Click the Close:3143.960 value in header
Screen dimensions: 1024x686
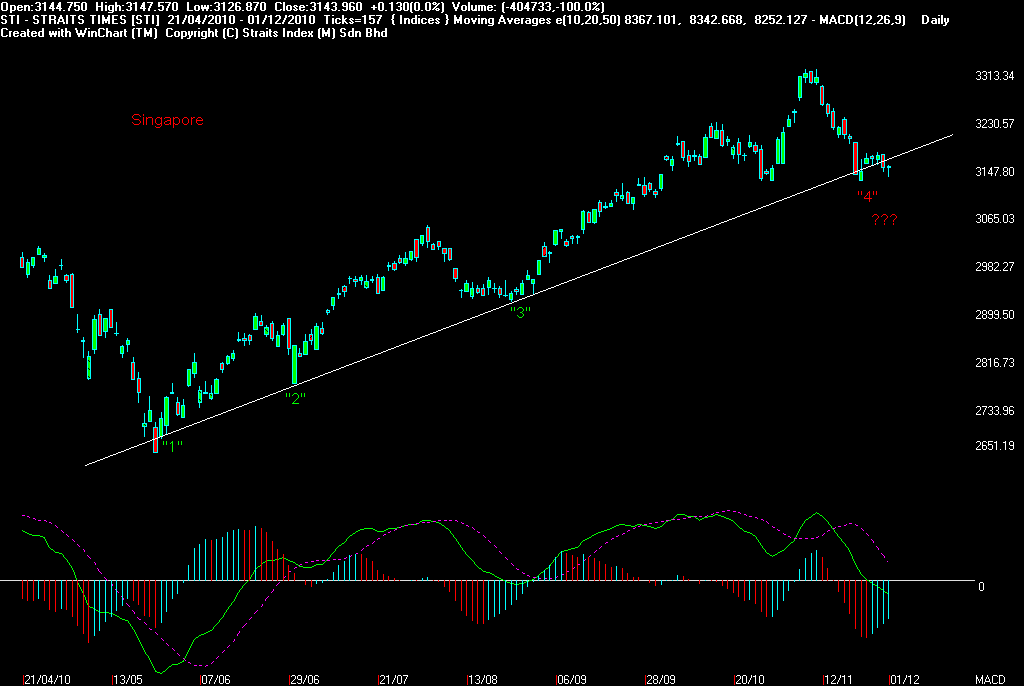318,7
